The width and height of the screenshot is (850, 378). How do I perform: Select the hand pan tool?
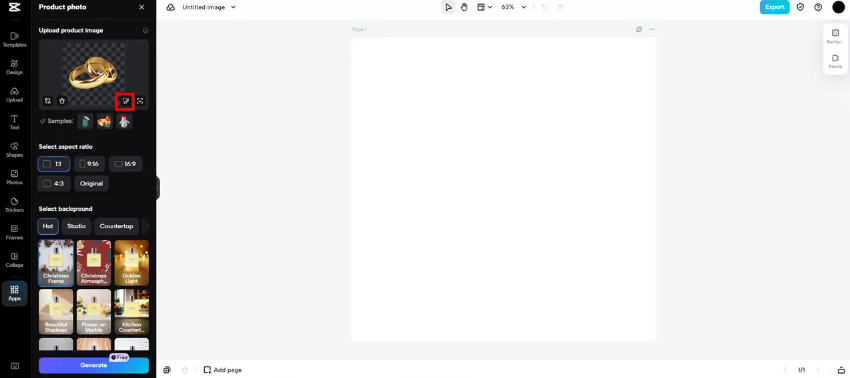(x=464, y=8)
